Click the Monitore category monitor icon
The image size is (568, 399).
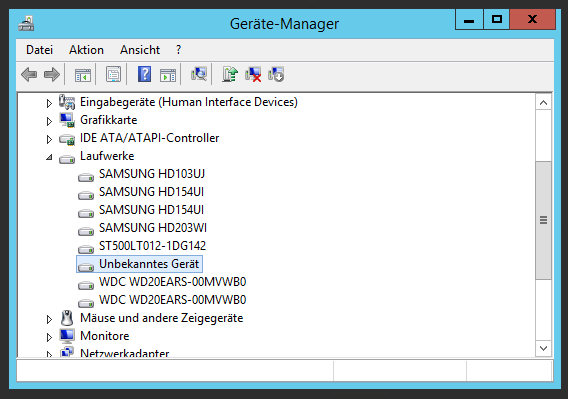pyautogui.click(x=67, y=336)
